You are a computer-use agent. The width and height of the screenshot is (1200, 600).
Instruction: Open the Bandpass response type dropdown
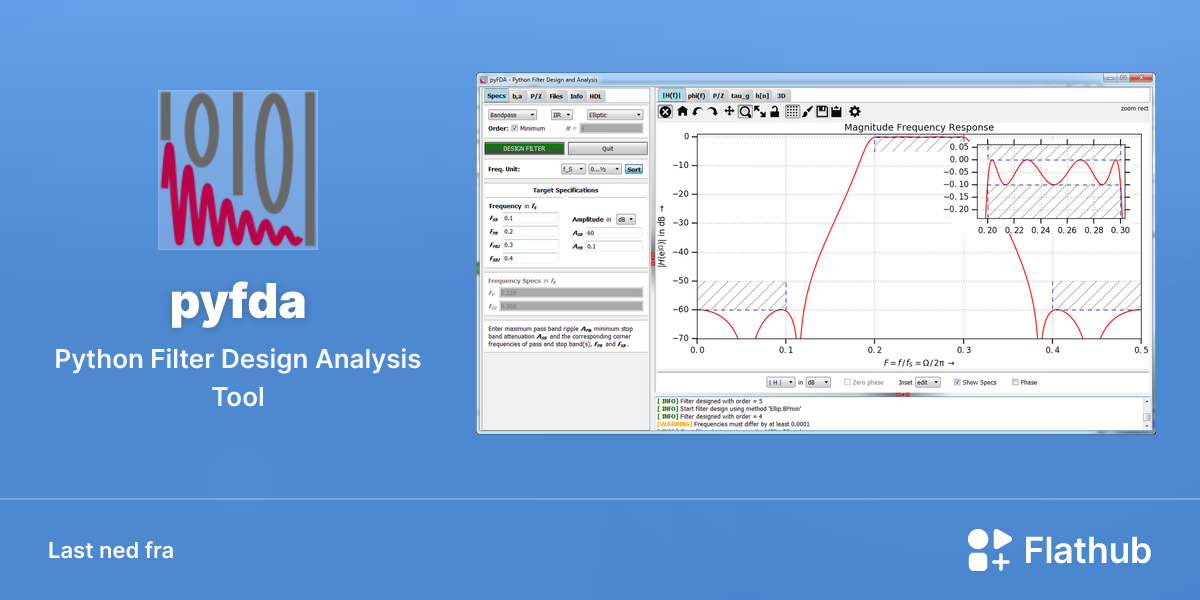coord(512,115)
